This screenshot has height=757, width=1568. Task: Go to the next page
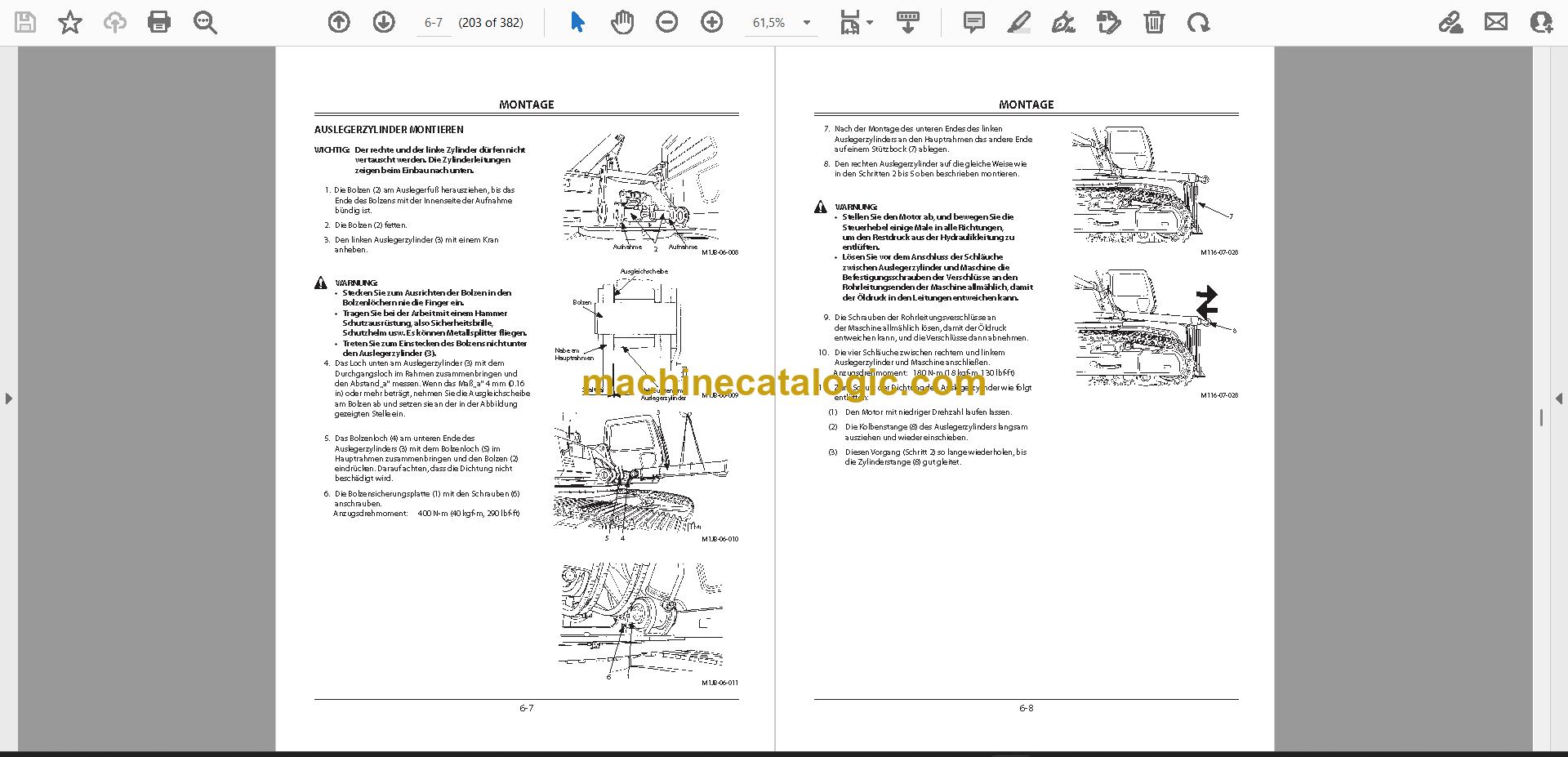click(x=384, y=22)
